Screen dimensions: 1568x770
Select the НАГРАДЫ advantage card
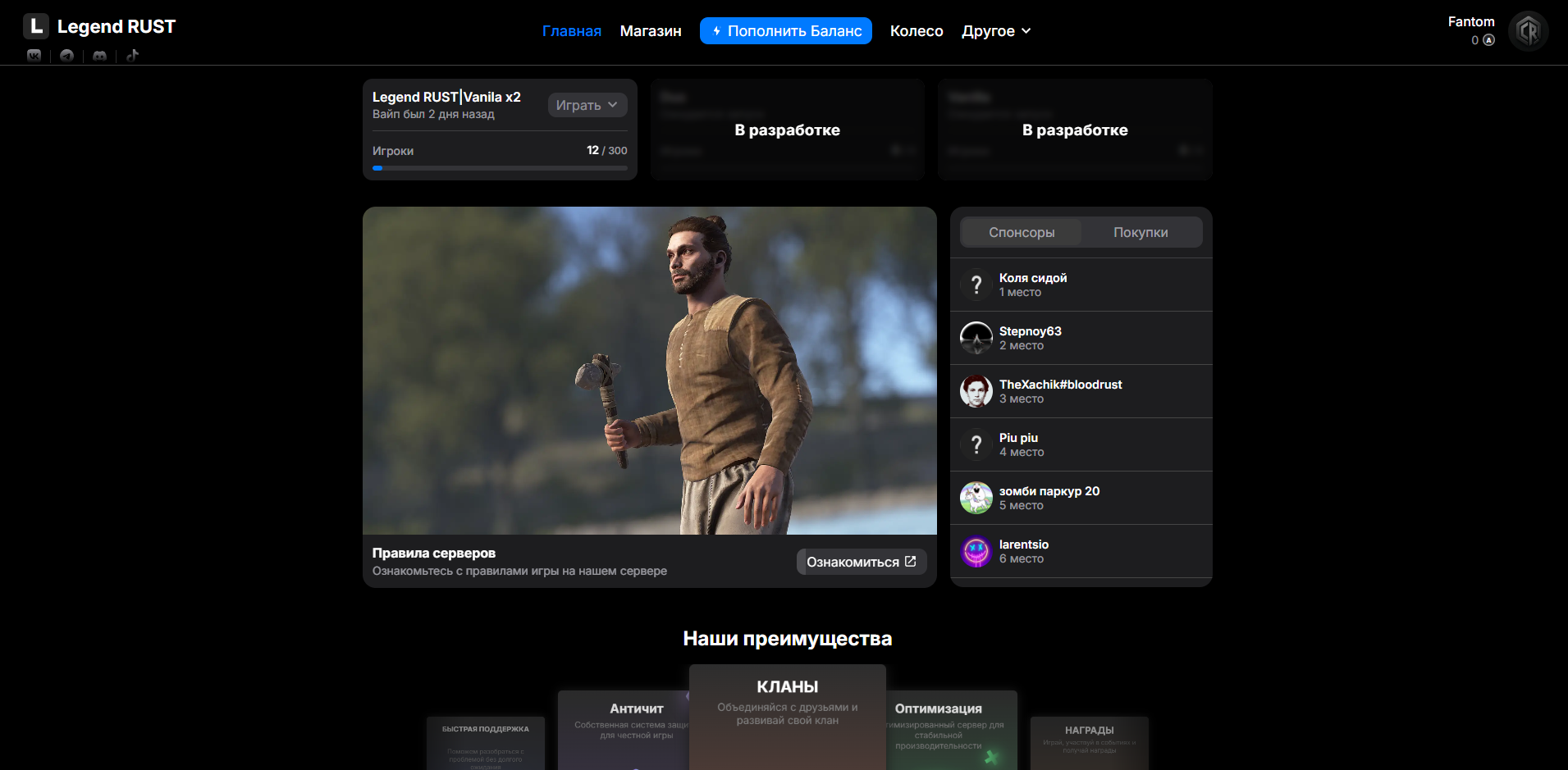point(1090,743)
